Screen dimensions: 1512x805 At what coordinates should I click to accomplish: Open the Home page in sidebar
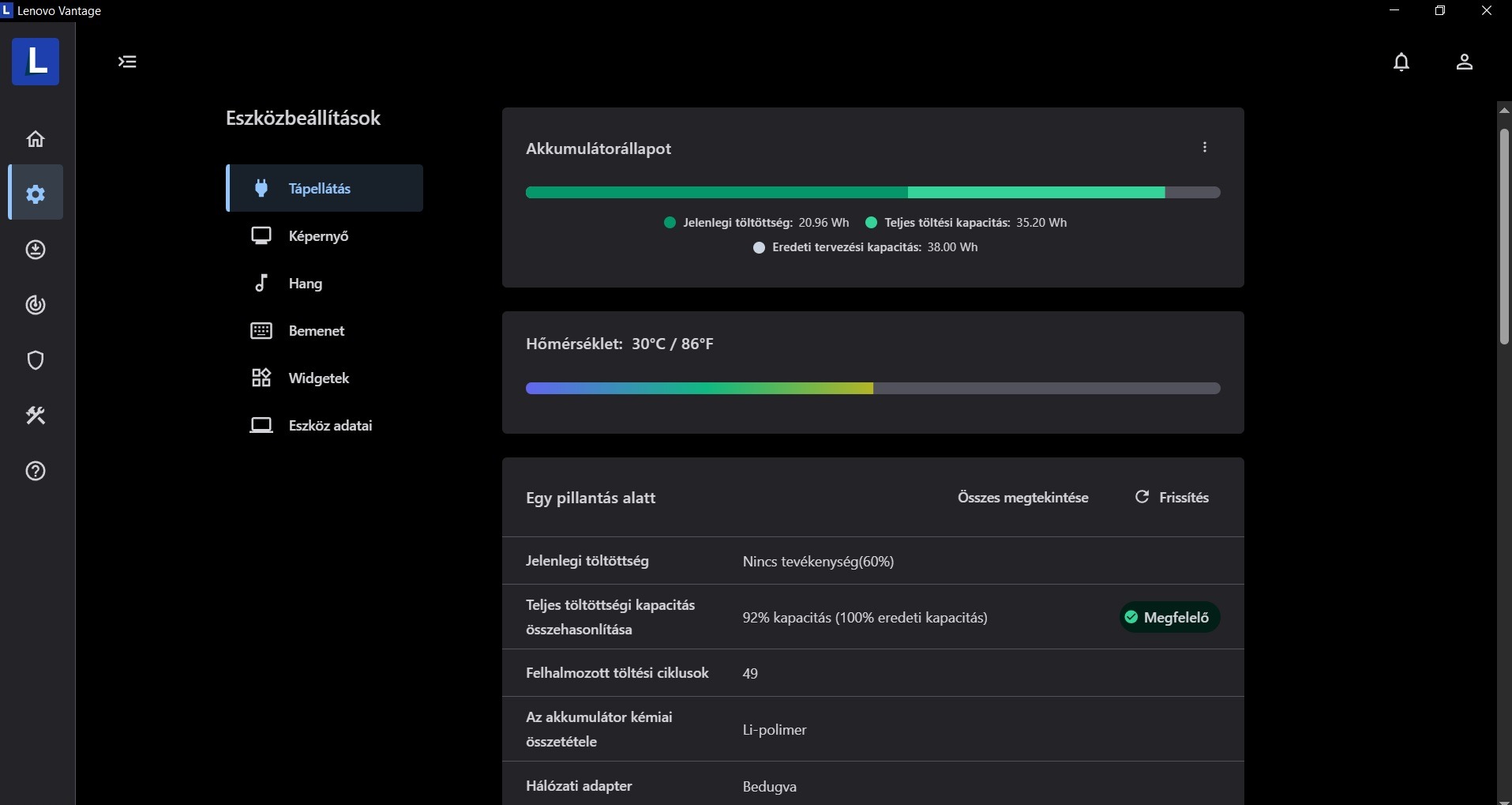(36, 140)
